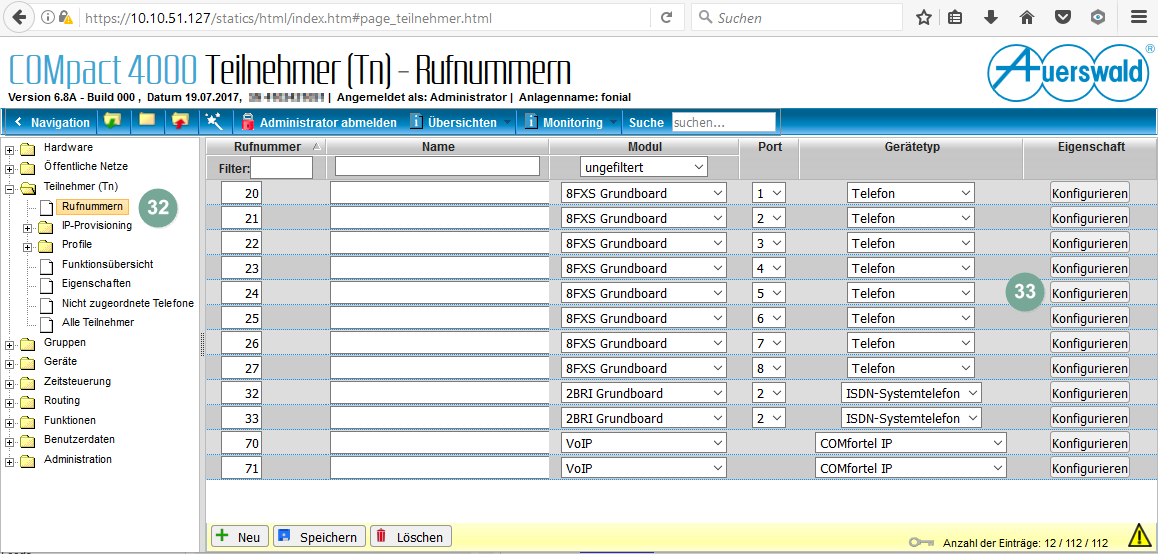Click the site information icon in the address bar
Image resolution: width=1158 pixels, height=554 pixels.
47,17
